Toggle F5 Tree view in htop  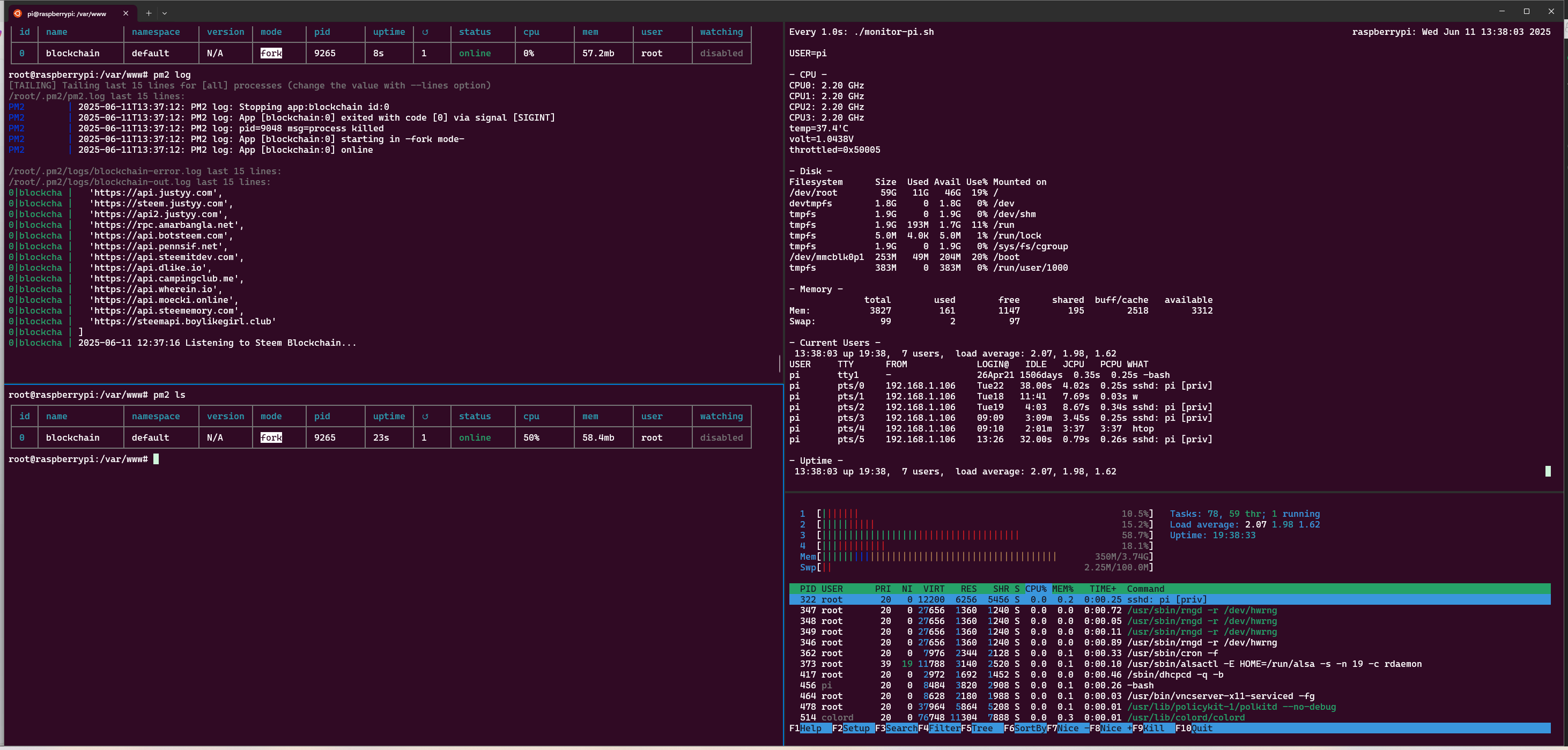pyautogui.click(x=981, y=728)
